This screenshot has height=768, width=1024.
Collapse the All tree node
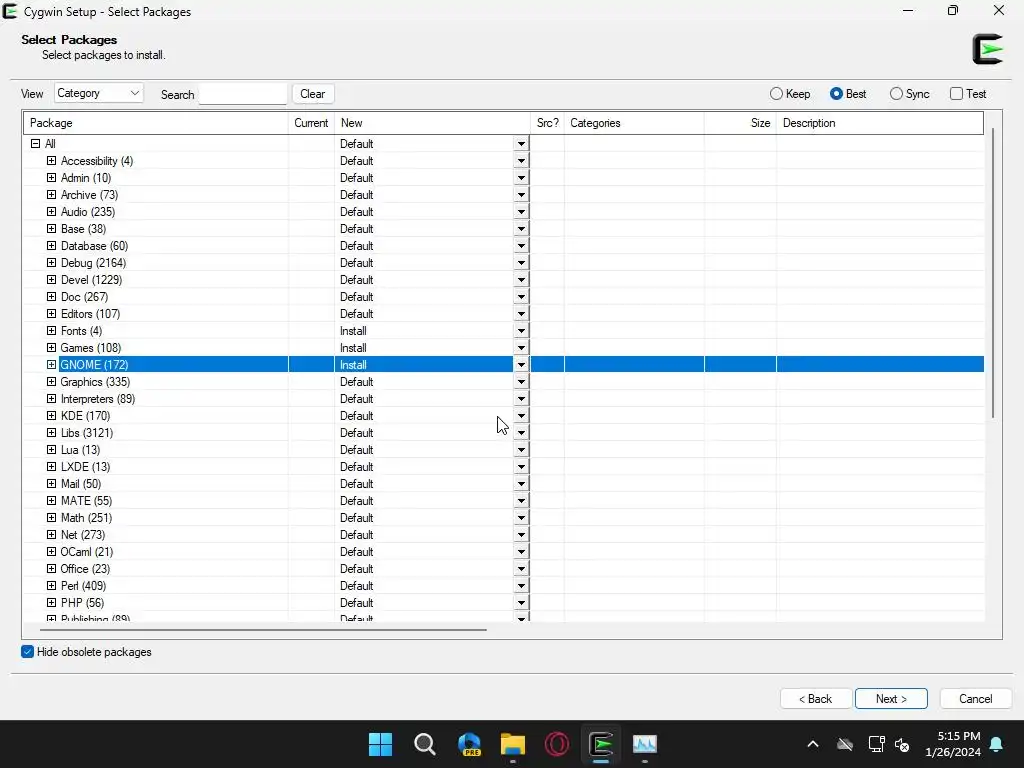tap(35, 144)
